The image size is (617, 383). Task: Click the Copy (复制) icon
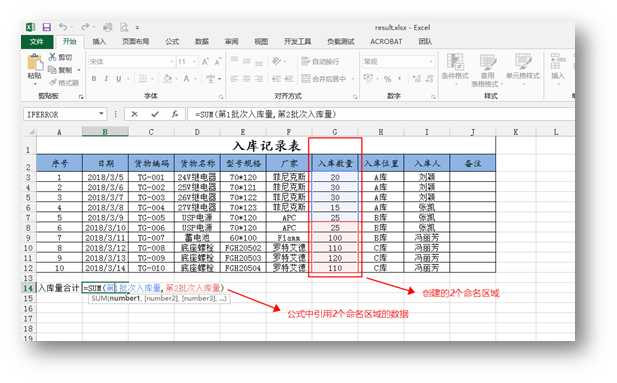(52, 70)
